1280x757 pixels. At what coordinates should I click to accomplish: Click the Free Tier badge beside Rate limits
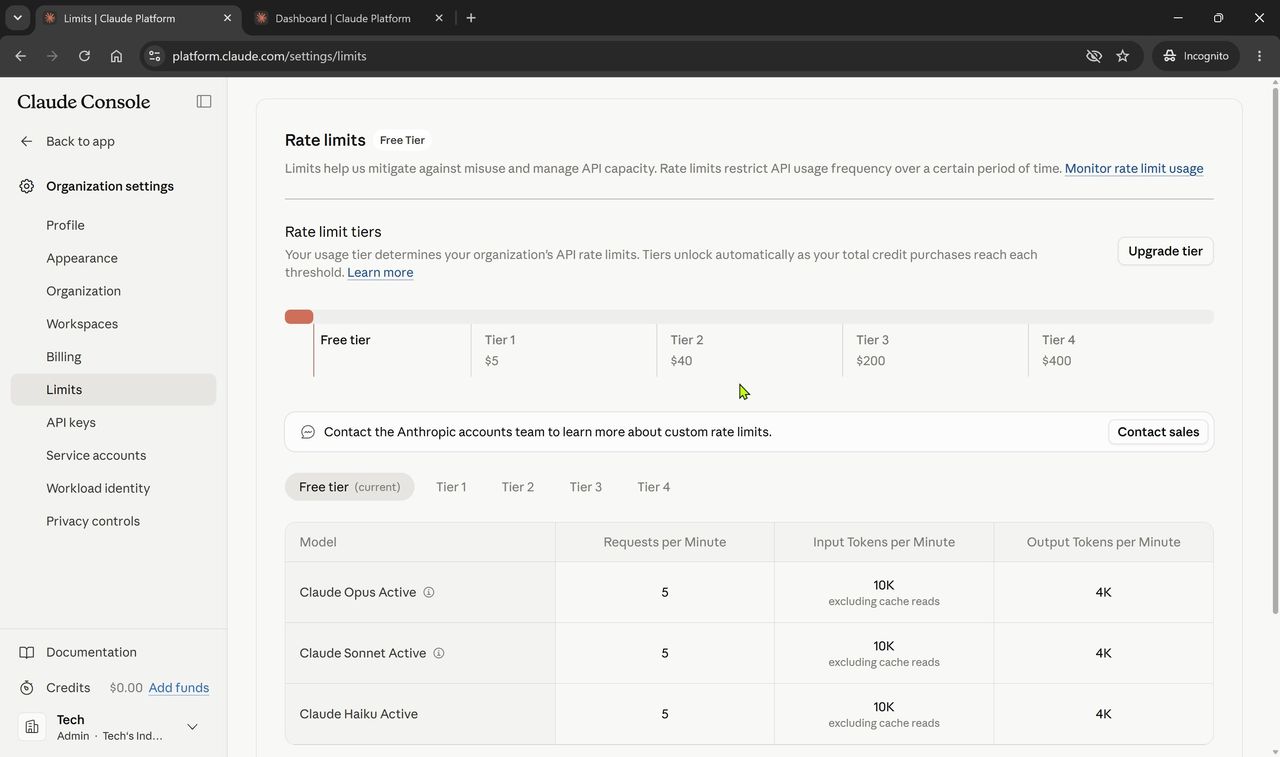coord(402,140)
